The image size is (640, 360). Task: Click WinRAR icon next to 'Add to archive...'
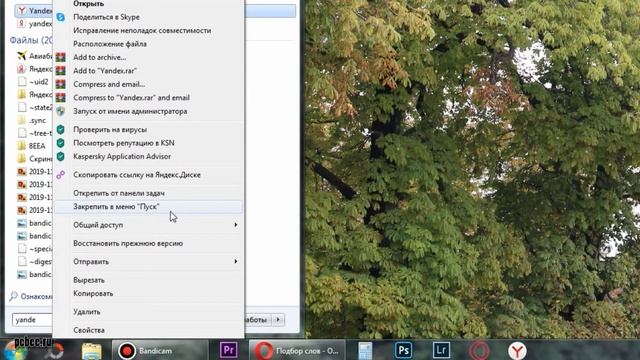coord(60,58)
